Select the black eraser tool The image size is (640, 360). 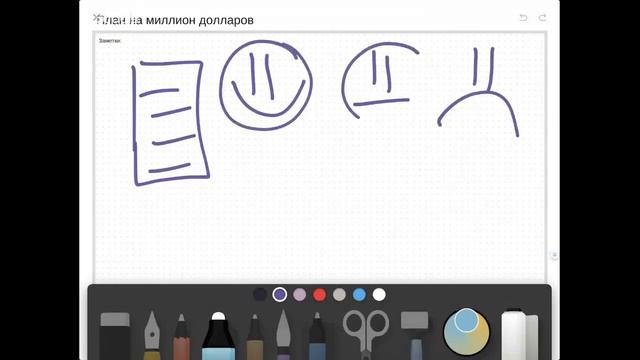point(115,336)
